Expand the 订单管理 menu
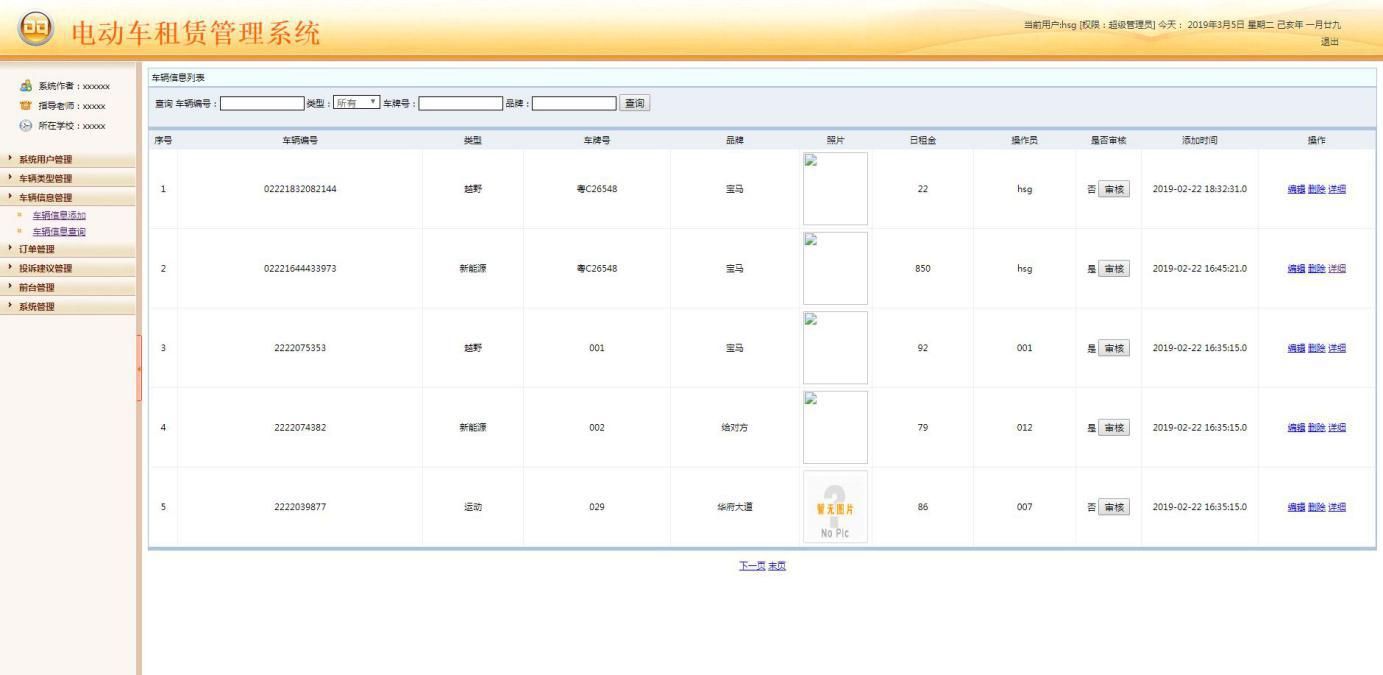Screen dimensions: 1383x675 67,249
